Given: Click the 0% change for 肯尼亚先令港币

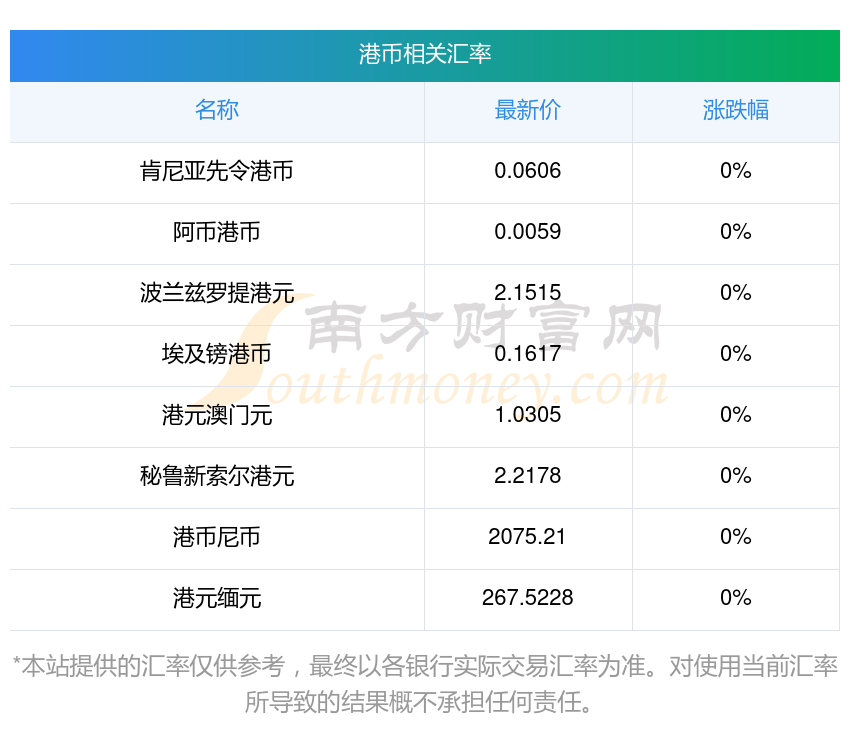Looking at the screenshot, I should tap(736, 171).
